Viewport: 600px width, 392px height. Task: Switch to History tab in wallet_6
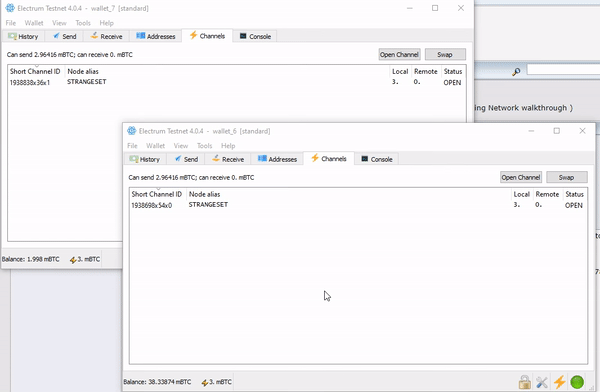pyautogui.click(x=145, y=159)
